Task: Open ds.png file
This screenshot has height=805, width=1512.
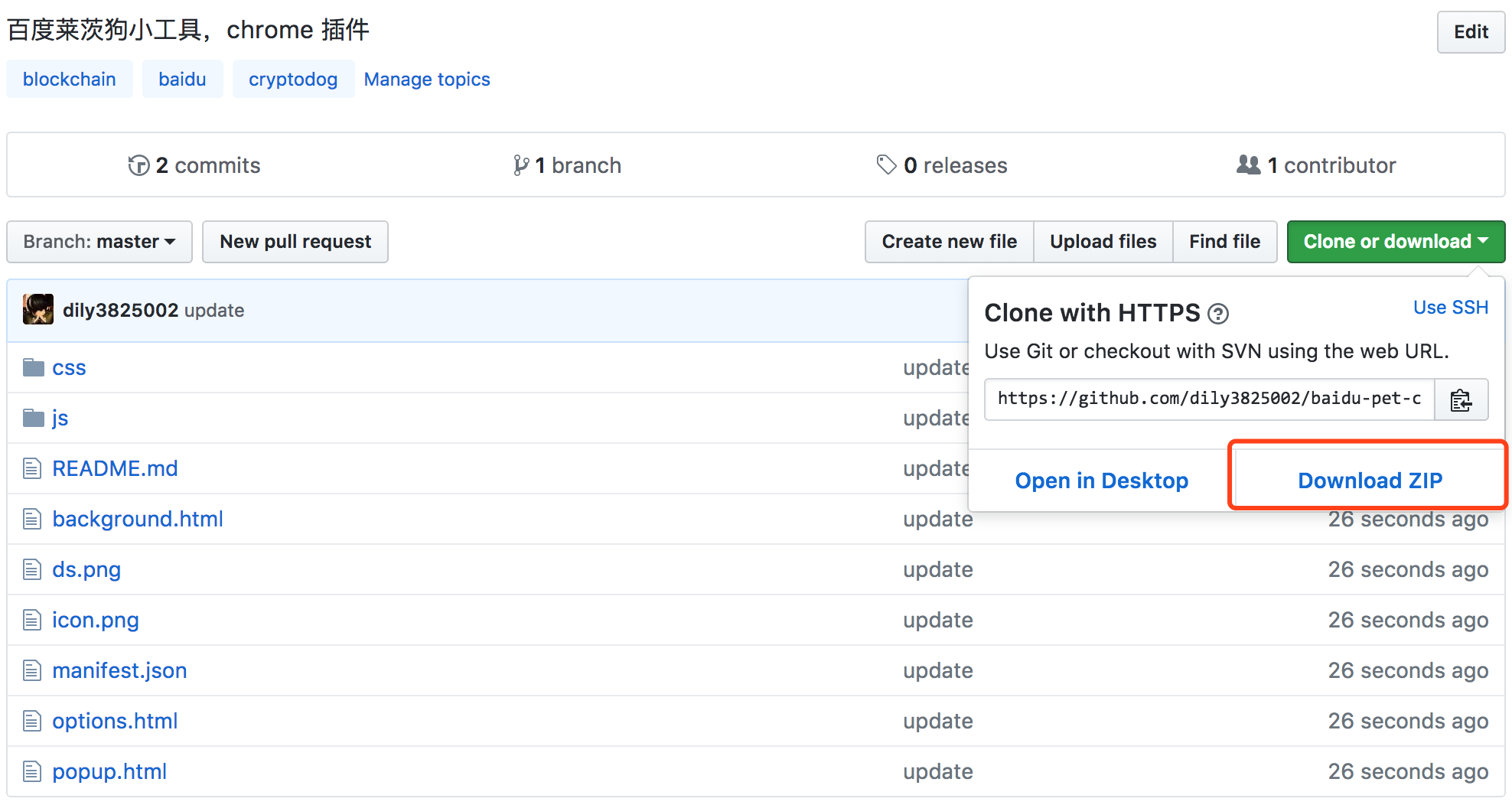Action: click(86, 570)
